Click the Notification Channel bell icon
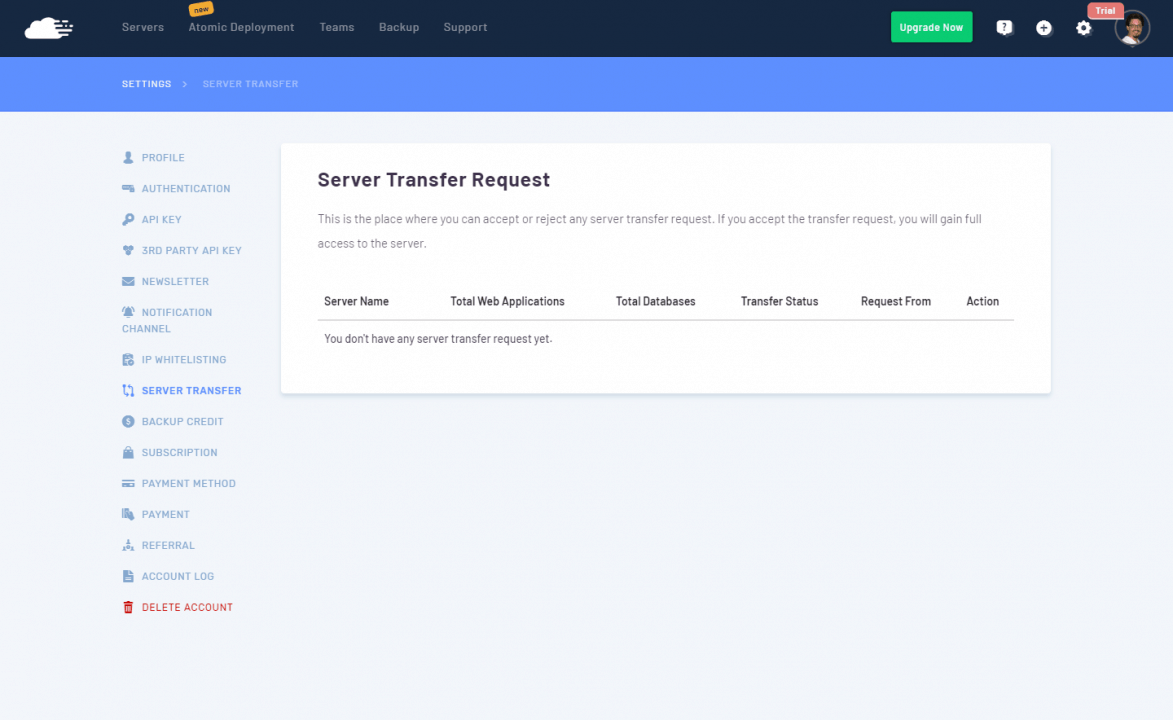This screenshot has width=1173, height=720. [128, 313]
